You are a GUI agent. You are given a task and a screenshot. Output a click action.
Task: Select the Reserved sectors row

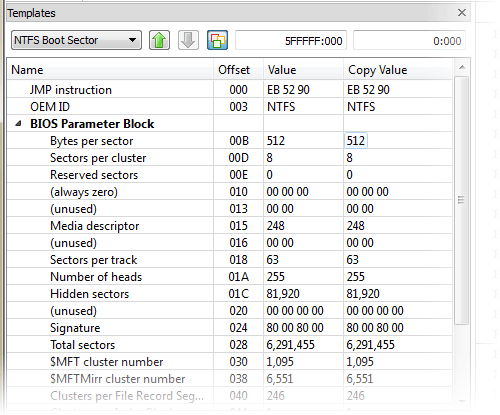pyautogui.click(x=230, y=175)
